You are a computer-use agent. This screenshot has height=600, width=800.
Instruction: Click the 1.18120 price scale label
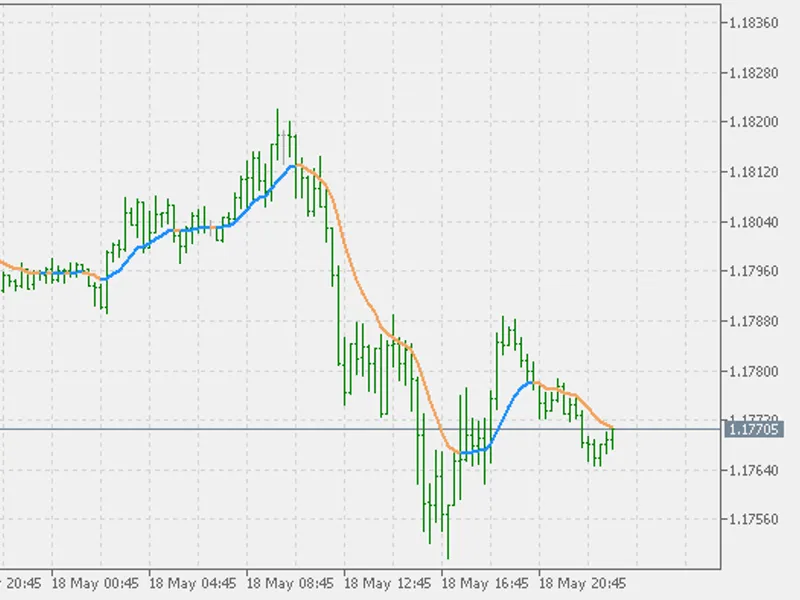tap(754, 172)
